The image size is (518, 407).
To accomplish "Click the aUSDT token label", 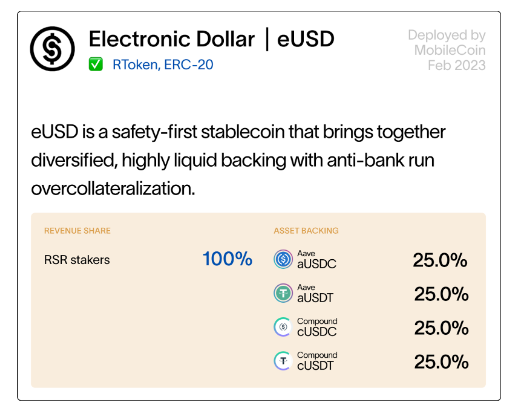I will pyautogui.click(x=315, y=298).
